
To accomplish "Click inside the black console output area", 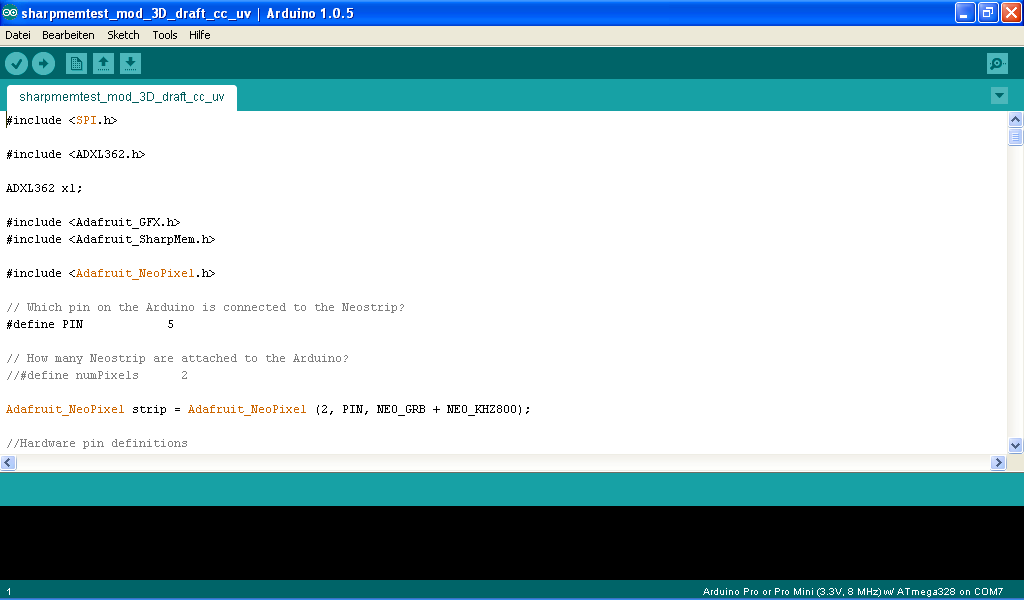I will [512, 543].
